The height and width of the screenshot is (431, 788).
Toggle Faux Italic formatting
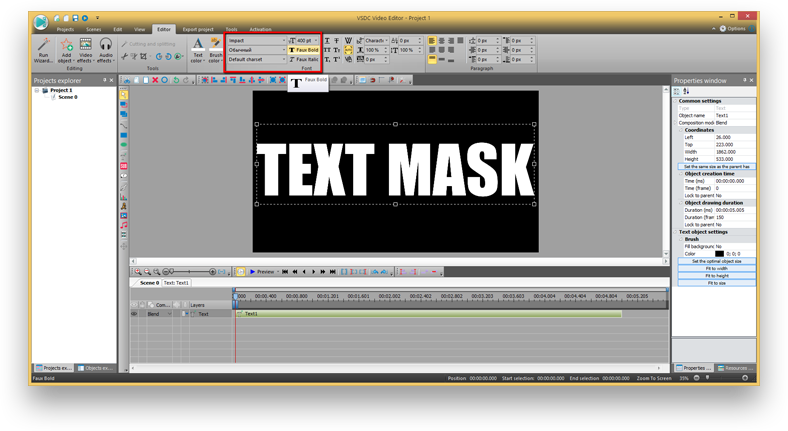coord(304,59)
